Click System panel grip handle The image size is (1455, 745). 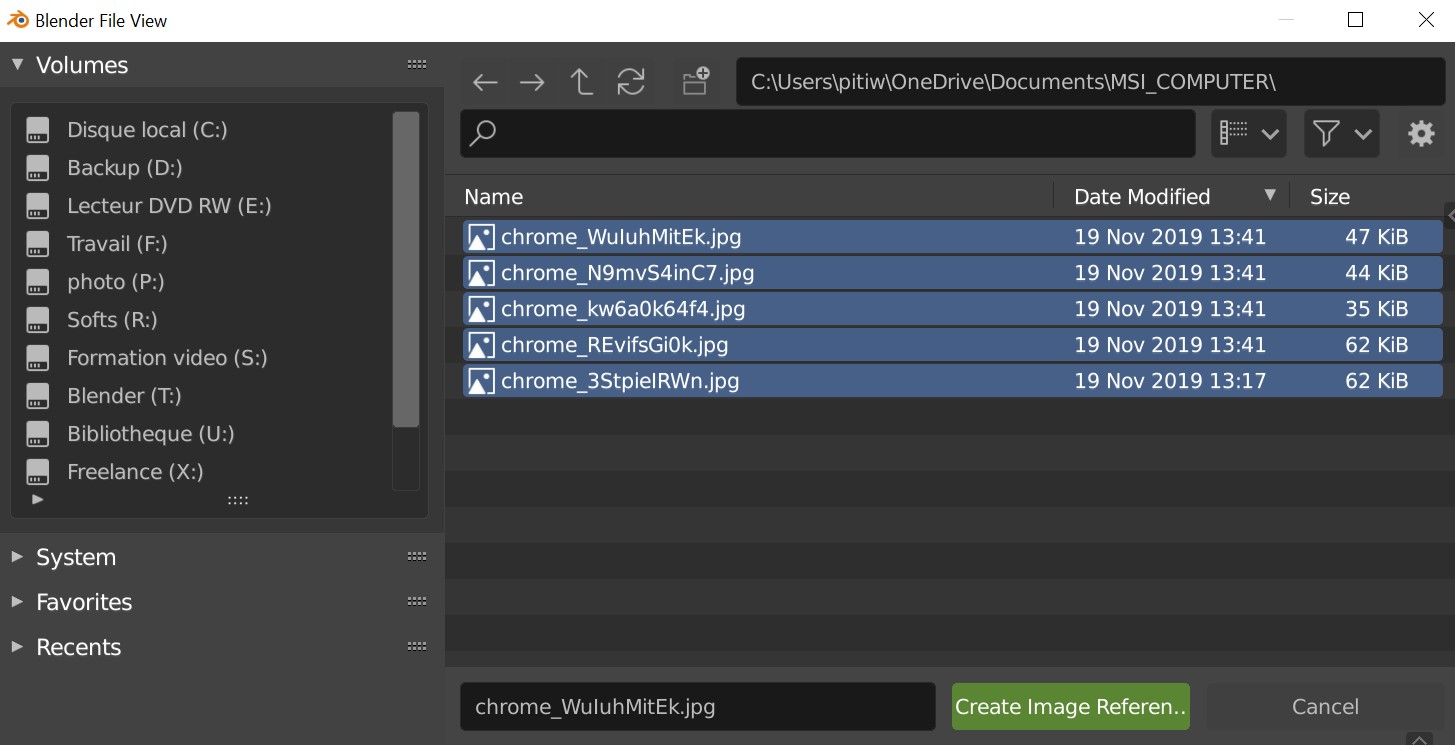click(417, 557)
